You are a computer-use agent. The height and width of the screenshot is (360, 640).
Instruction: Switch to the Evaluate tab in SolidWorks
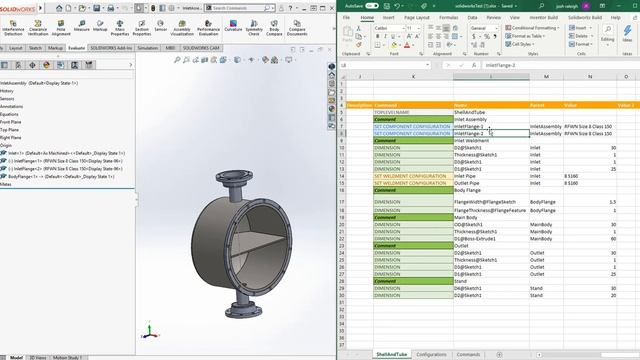click(x=76, y=48)
